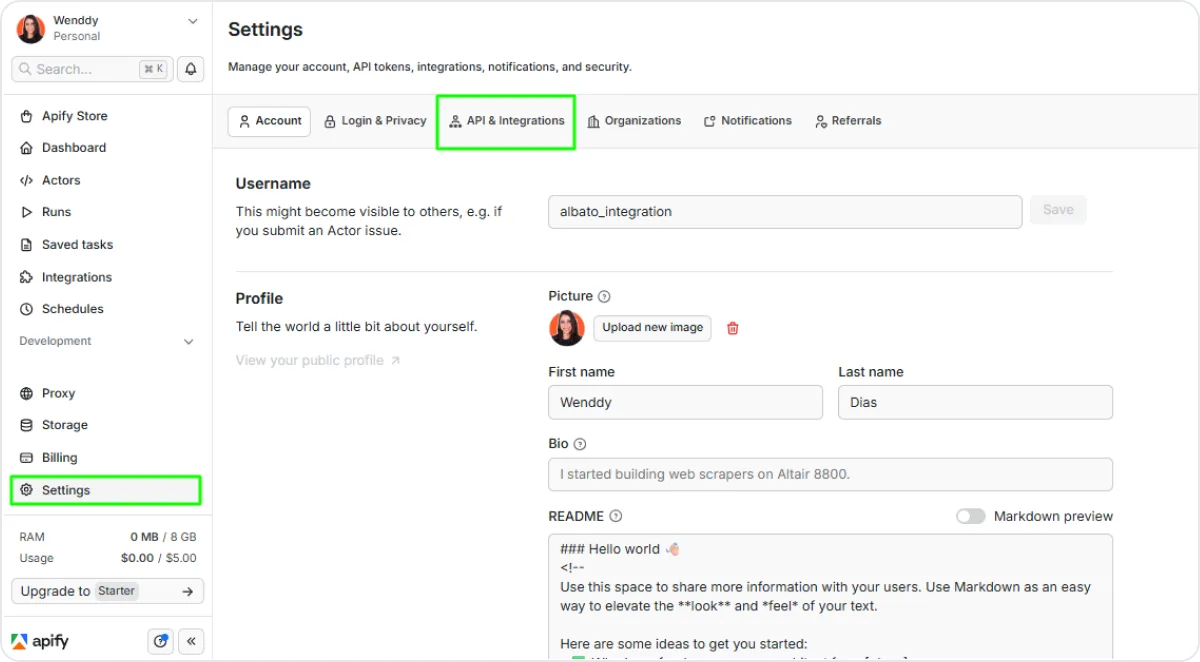Toggle the Markdown preview switch
Viewport: 1200px width, 662px height.
tap(970, 516)
